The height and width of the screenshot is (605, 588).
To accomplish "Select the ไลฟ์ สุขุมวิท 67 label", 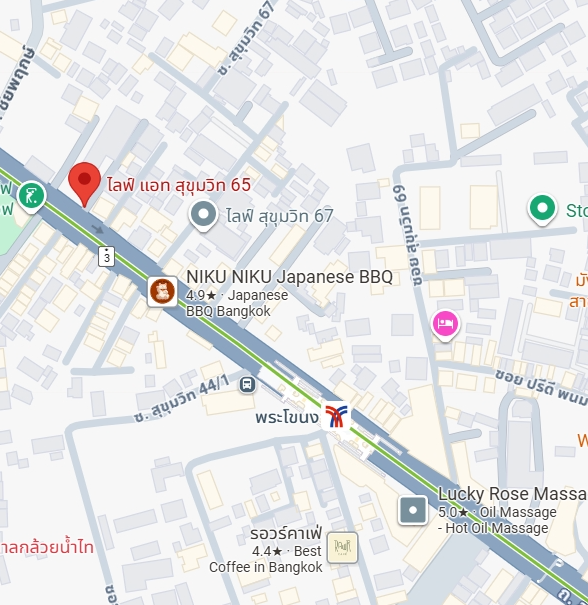I will [x=279, y=216].
